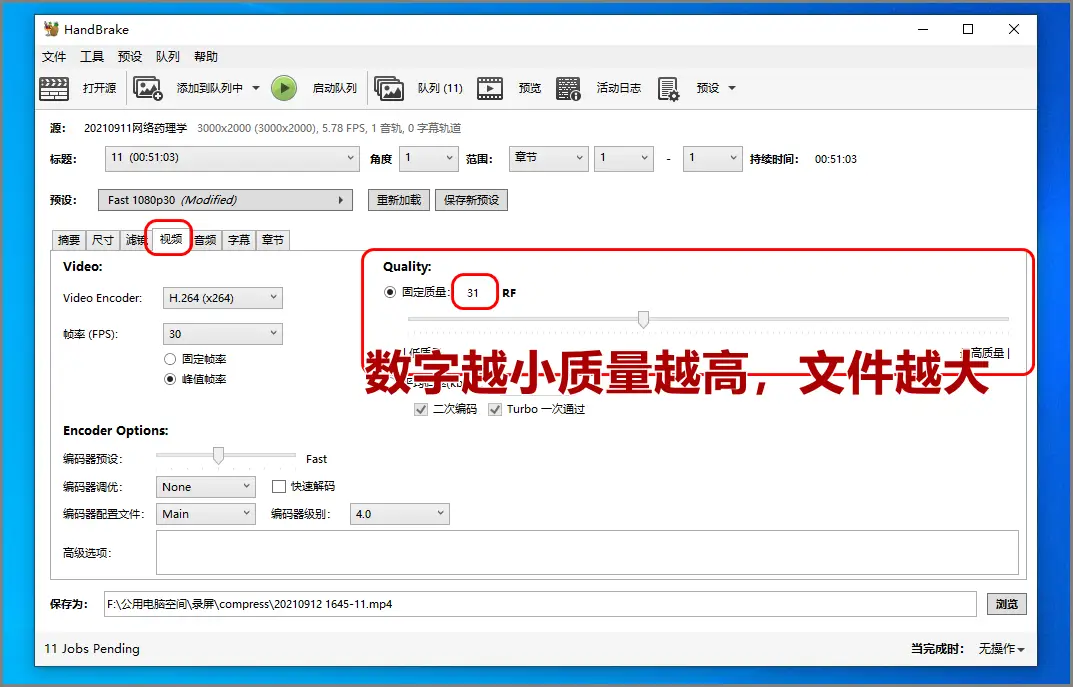
Task: Click the quality RF slider handle
Action: point(643,319)
